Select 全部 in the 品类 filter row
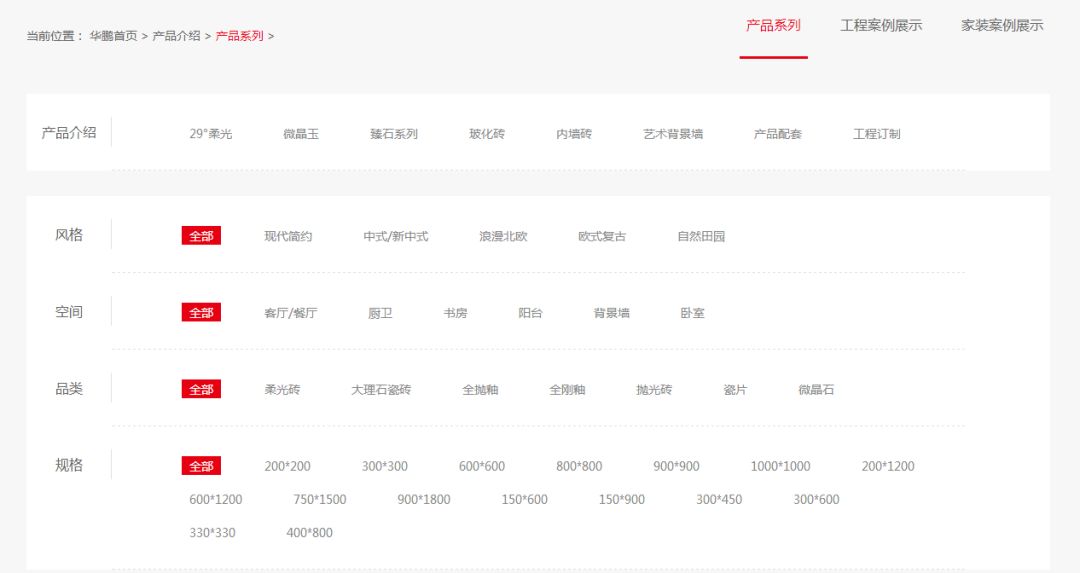Viewport: 1080px width, 573px height. (x=201, y=390)
